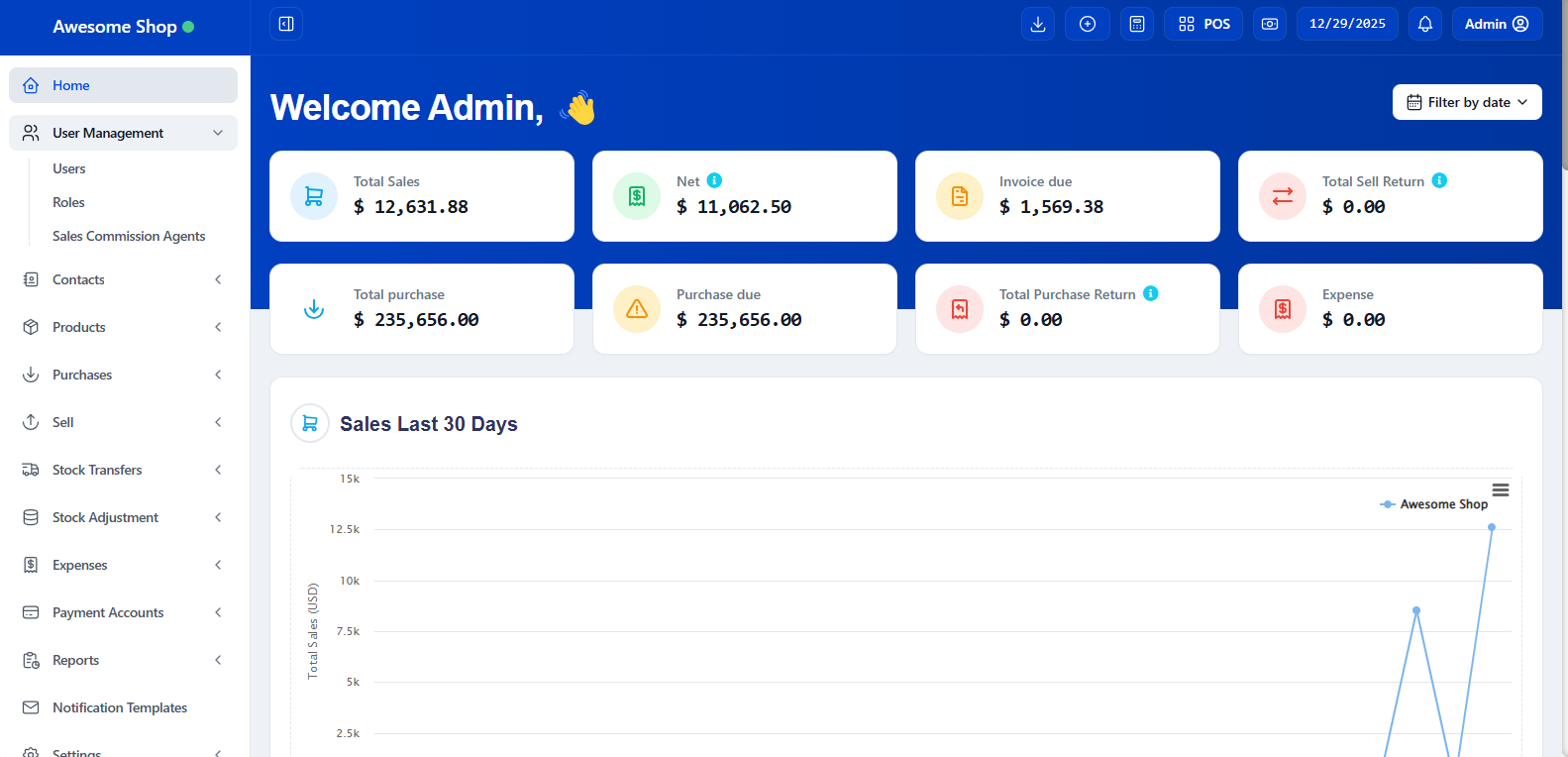Open the notifications bell
Viewport: 1568px width, 757px height.
coord(1424,24)
